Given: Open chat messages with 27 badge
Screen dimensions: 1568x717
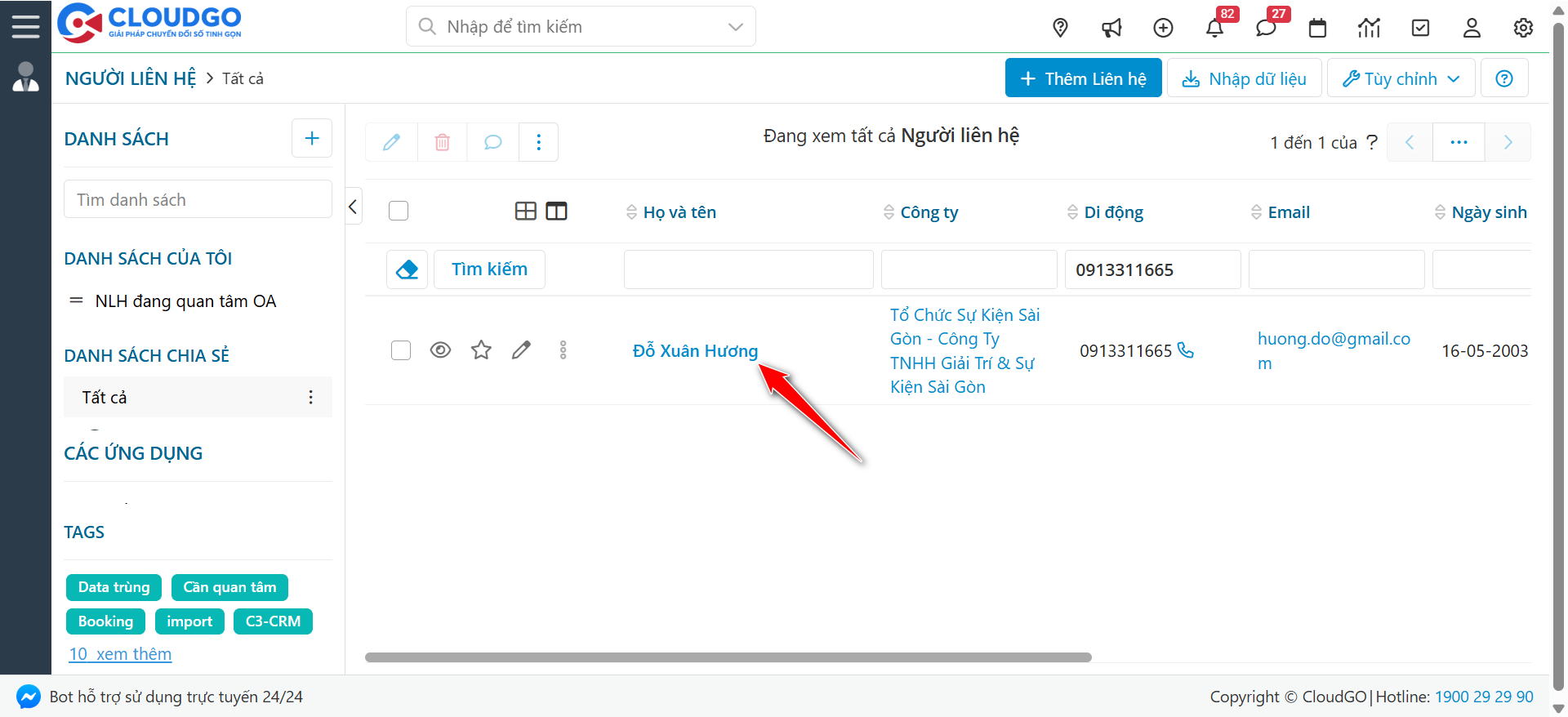Looking at the screenshot, I should click(1266, 28).
